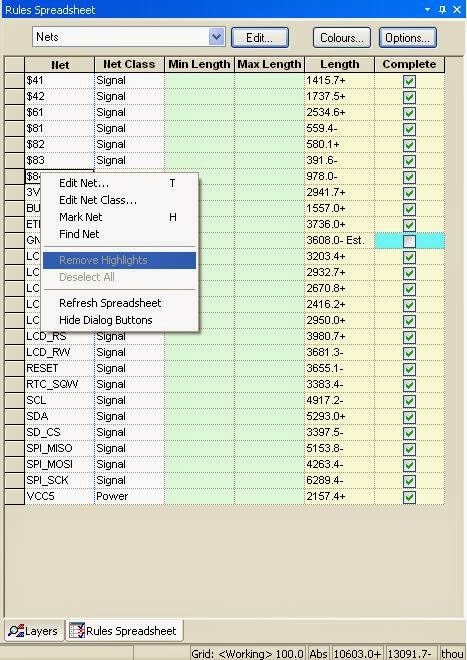The height and width of the screenshot is (660, 467).
Task: Click net name cell LCD_RW
Action: click(59, 352)
